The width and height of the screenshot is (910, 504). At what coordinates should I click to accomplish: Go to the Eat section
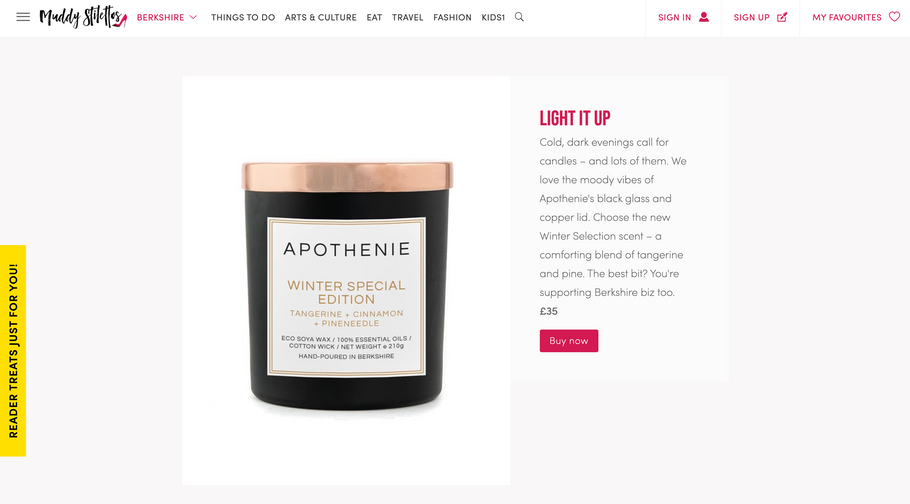click(x=374, y=17)
